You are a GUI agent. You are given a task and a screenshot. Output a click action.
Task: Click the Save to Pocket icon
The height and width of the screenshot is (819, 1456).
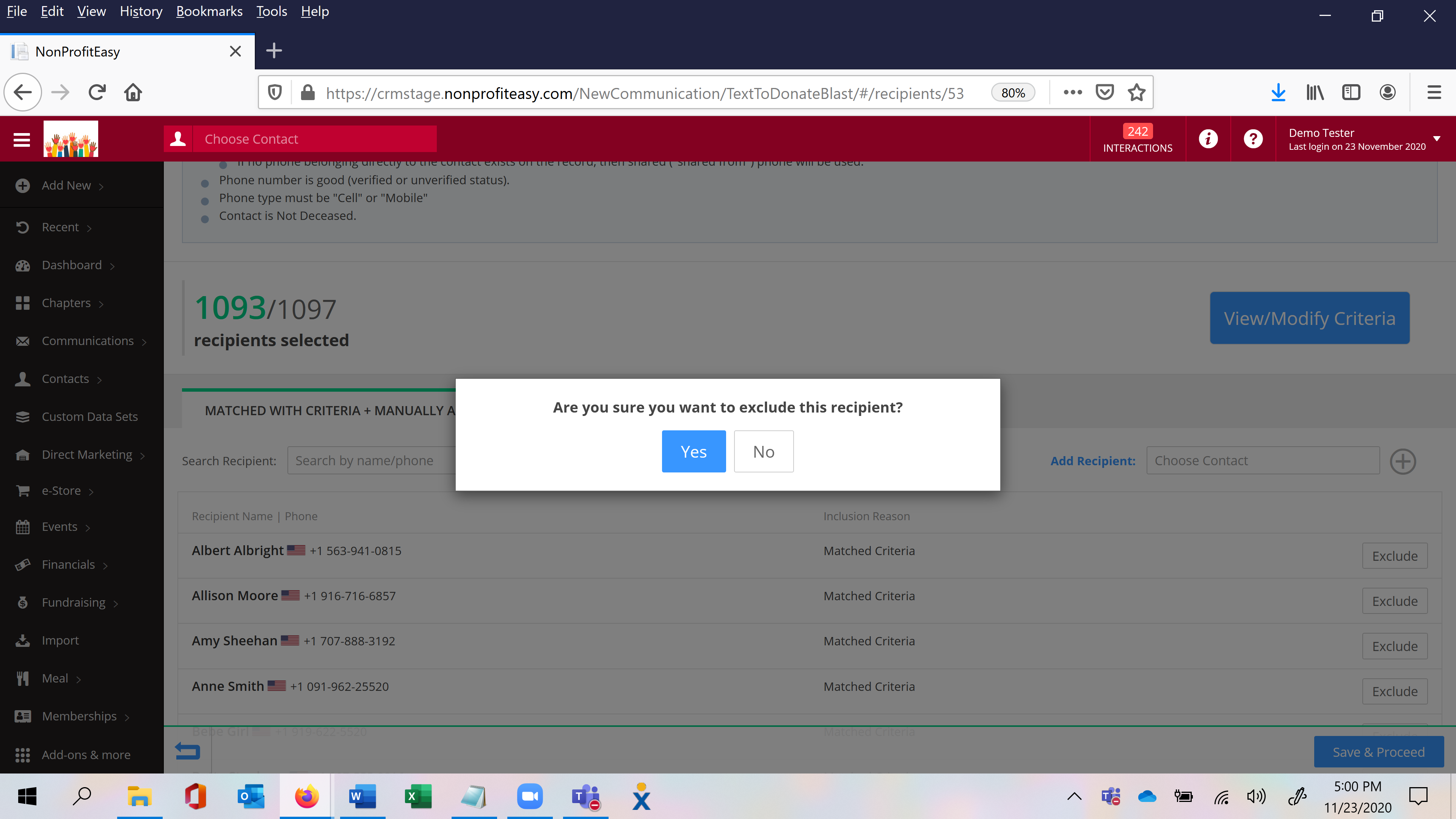[1105, 92]
